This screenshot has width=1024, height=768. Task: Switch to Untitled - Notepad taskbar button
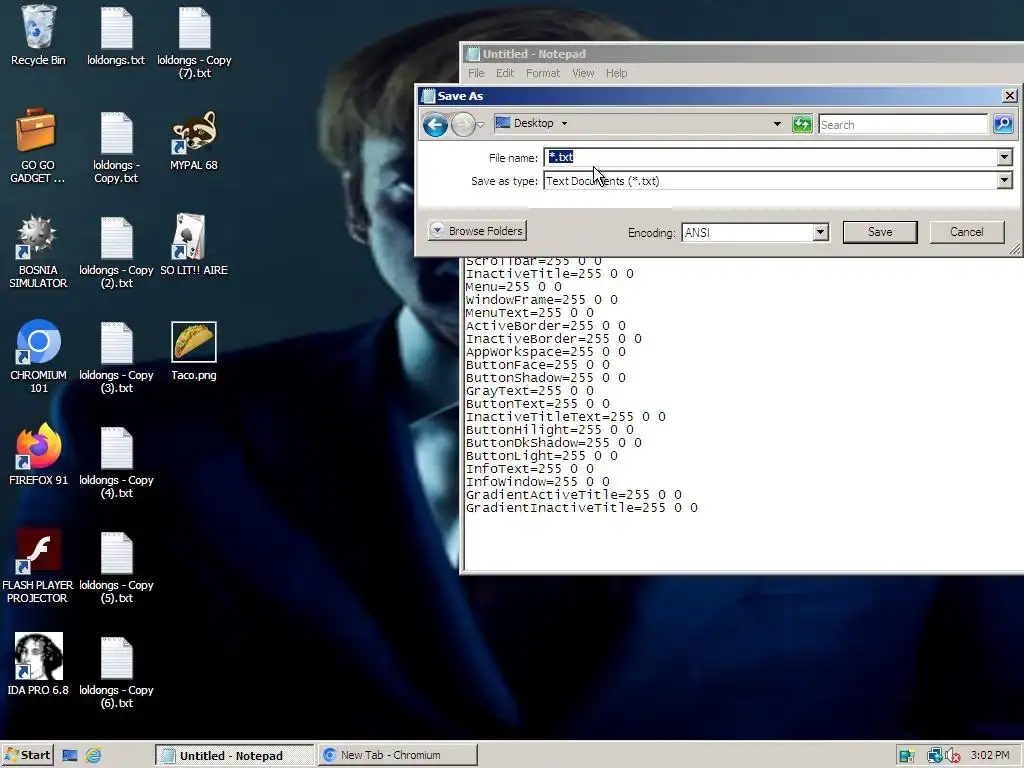(x=234, y=756)
